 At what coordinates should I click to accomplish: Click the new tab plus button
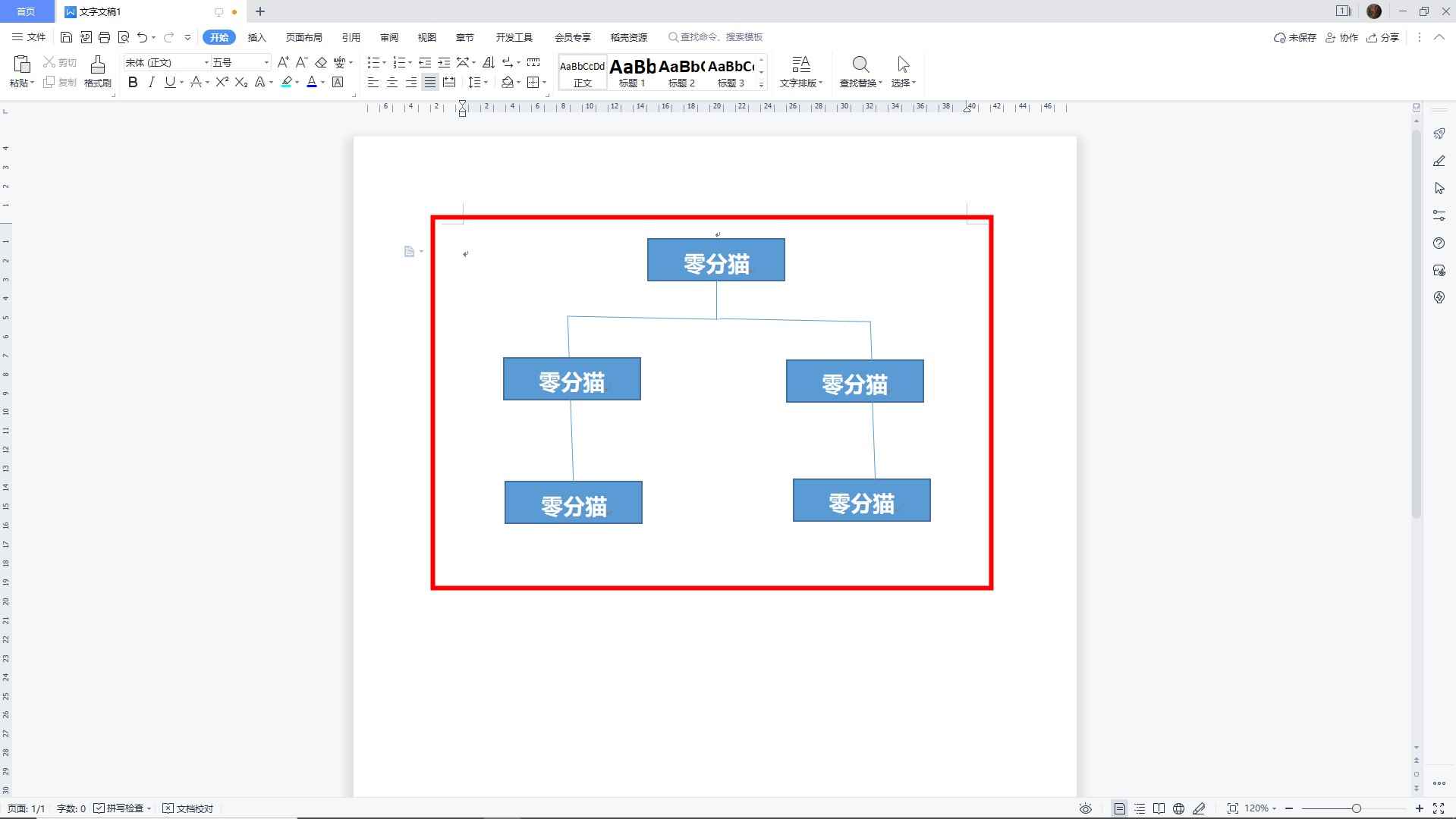pyautogui.click(x=260, y=11)
